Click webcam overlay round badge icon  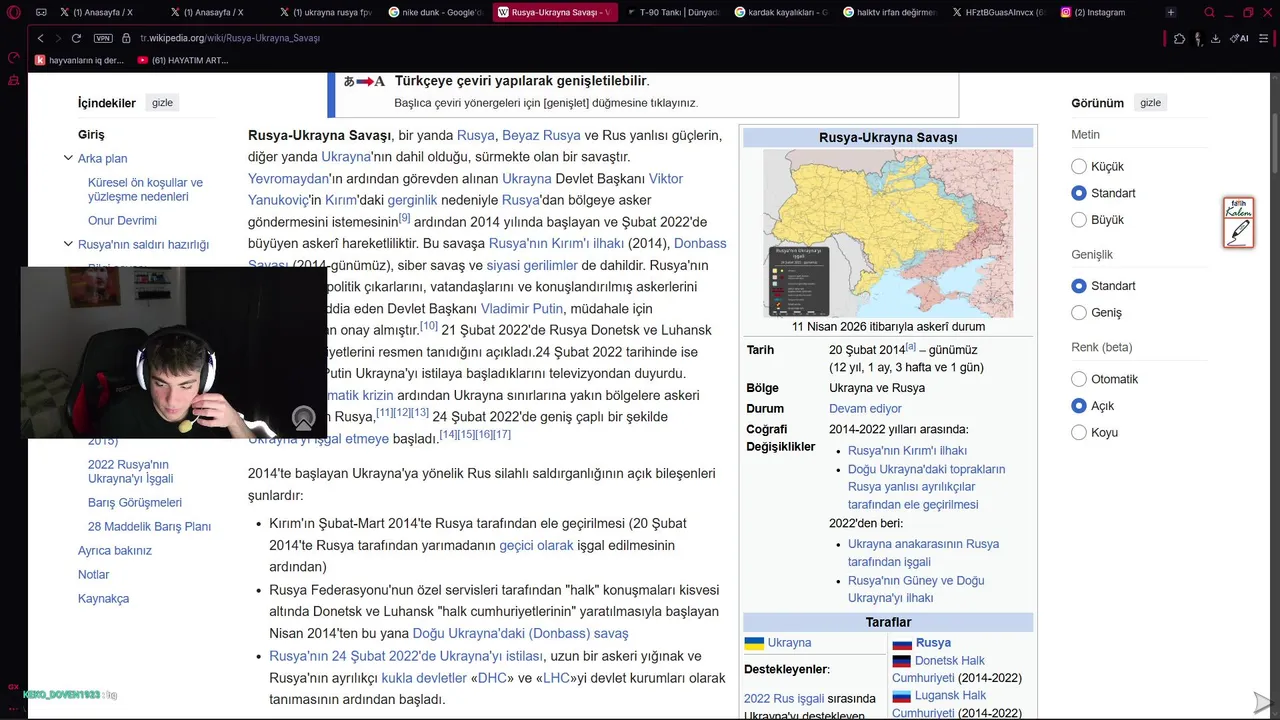click(x=303, y=419)
